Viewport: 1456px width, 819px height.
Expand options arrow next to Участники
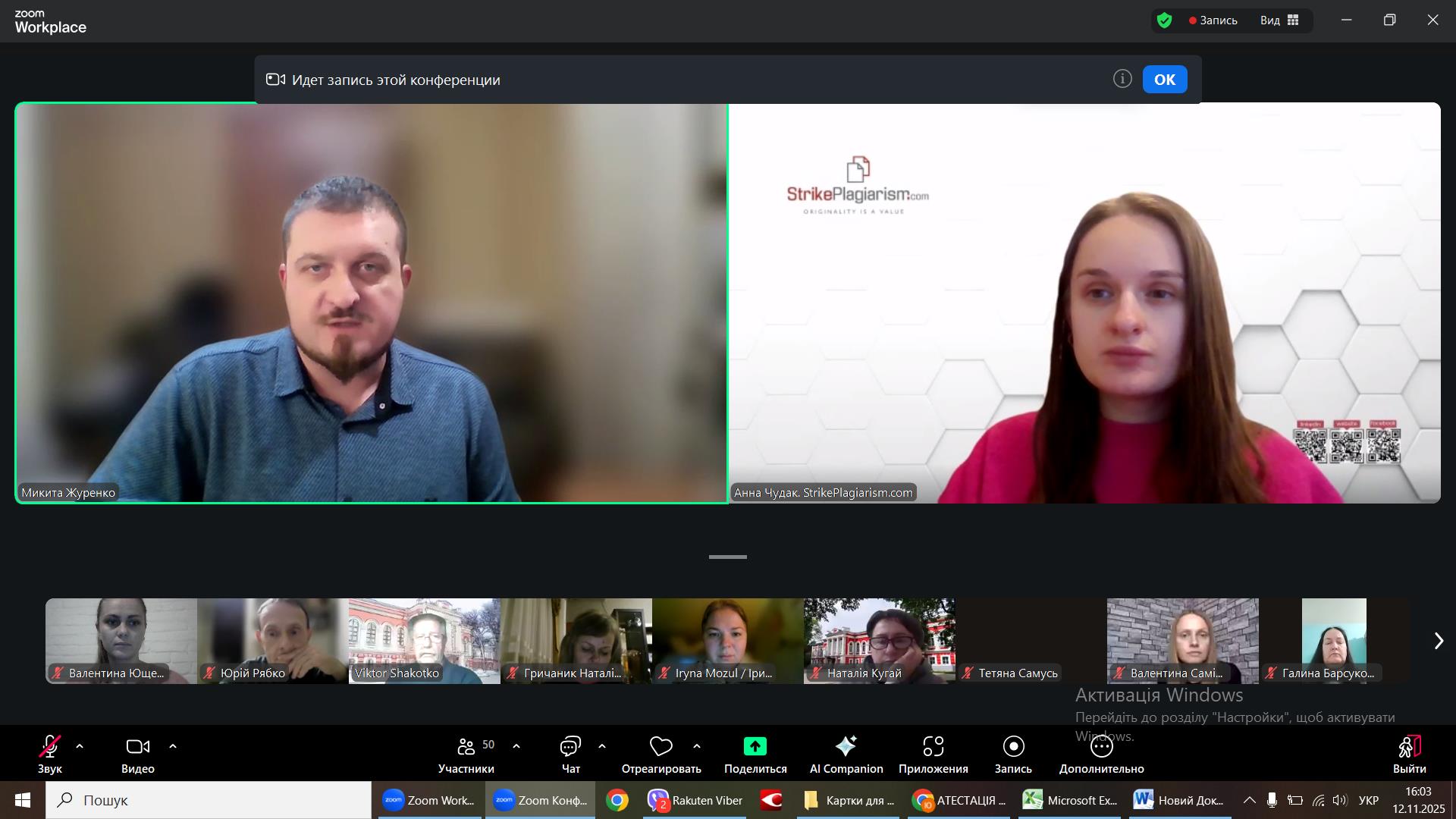click(516, 746)
